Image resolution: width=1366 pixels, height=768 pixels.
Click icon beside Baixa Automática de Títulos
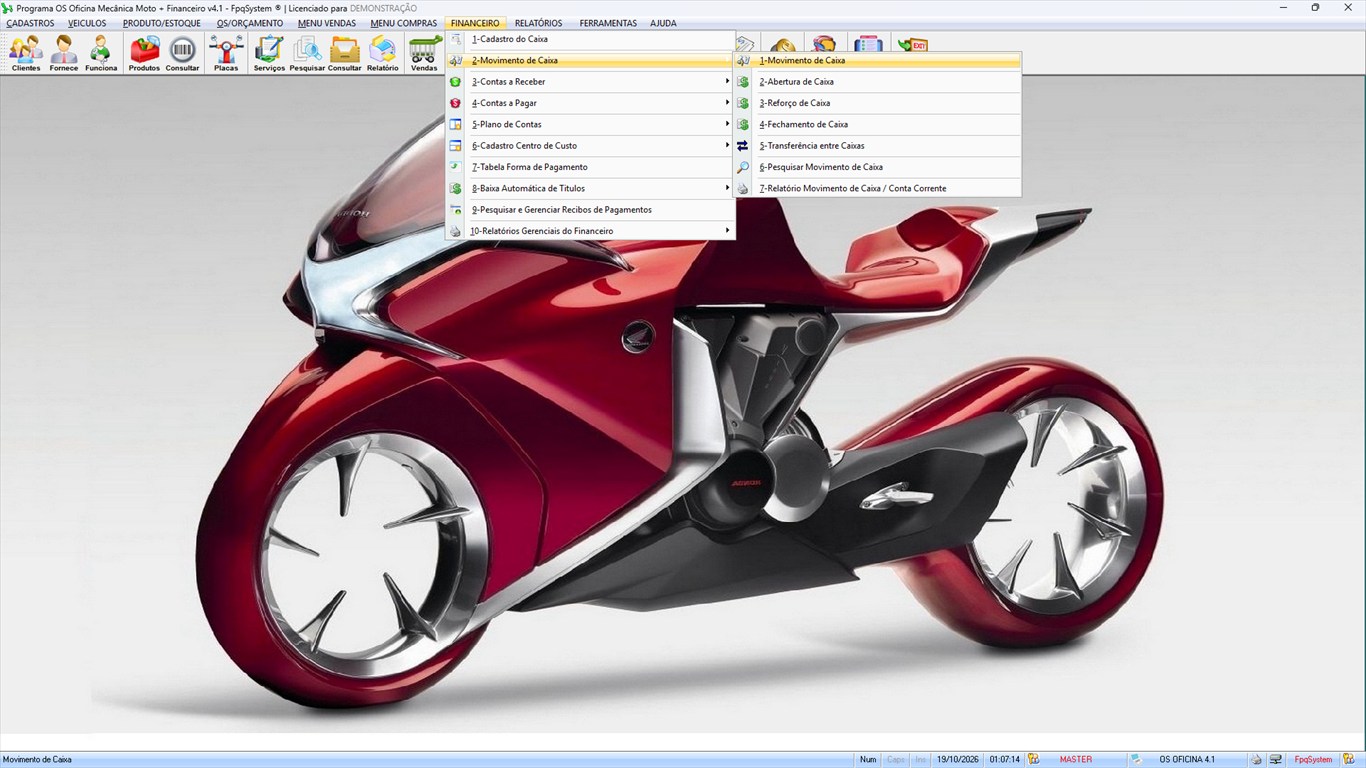(x=455, y=188)
